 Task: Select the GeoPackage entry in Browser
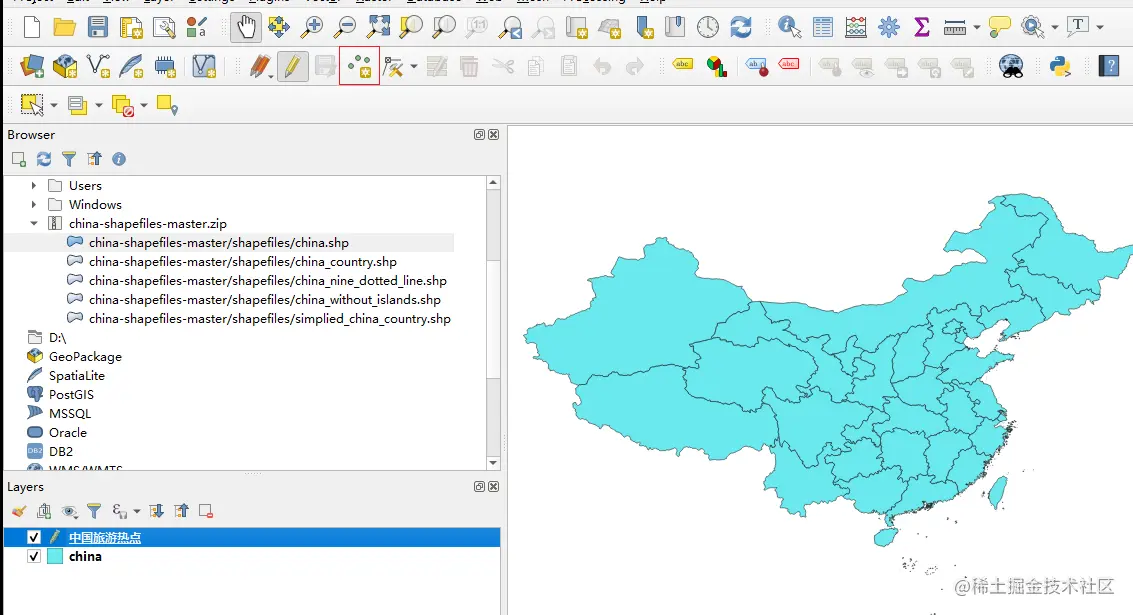click(85, 356)
